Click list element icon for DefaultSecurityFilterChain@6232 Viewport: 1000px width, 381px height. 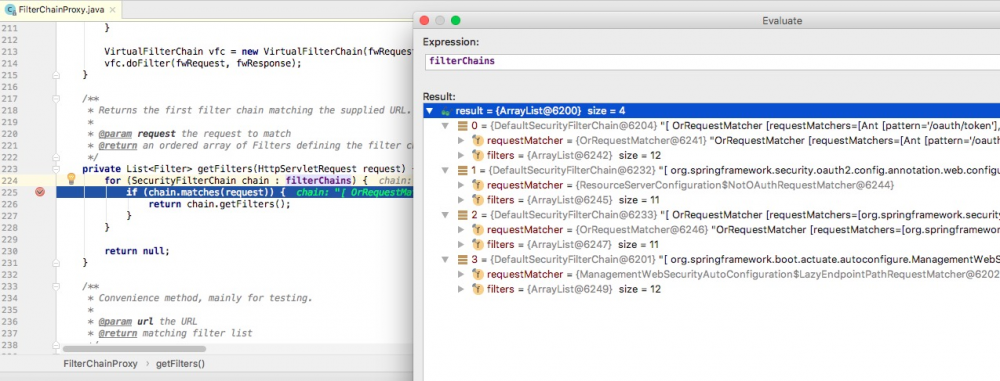pos(462,170)
